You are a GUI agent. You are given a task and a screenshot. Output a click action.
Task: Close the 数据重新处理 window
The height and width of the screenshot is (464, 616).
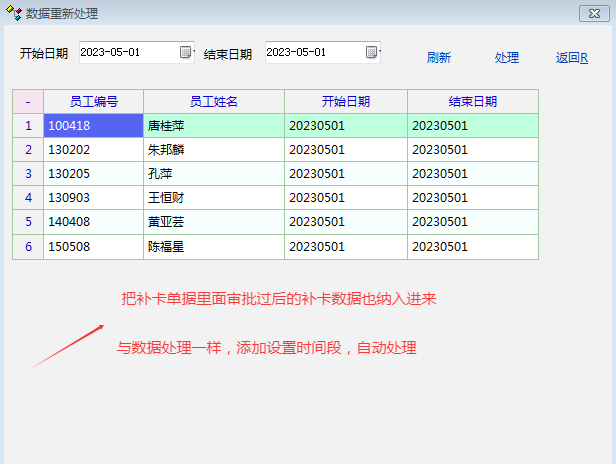[592, 13]
